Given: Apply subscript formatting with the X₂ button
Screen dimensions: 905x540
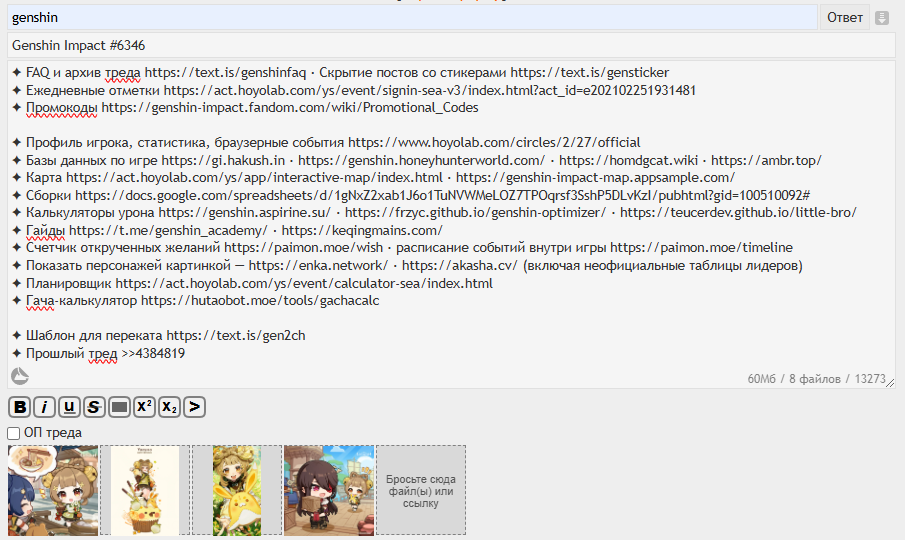Looking at the screenshot, I should pyautogui.click(x=169, y=407).
